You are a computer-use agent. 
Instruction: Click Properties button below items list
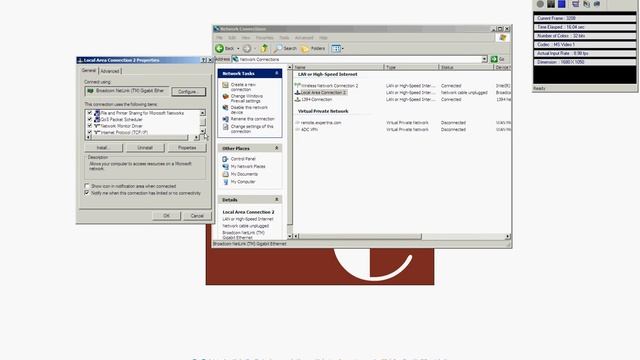(x=187, y=147)
